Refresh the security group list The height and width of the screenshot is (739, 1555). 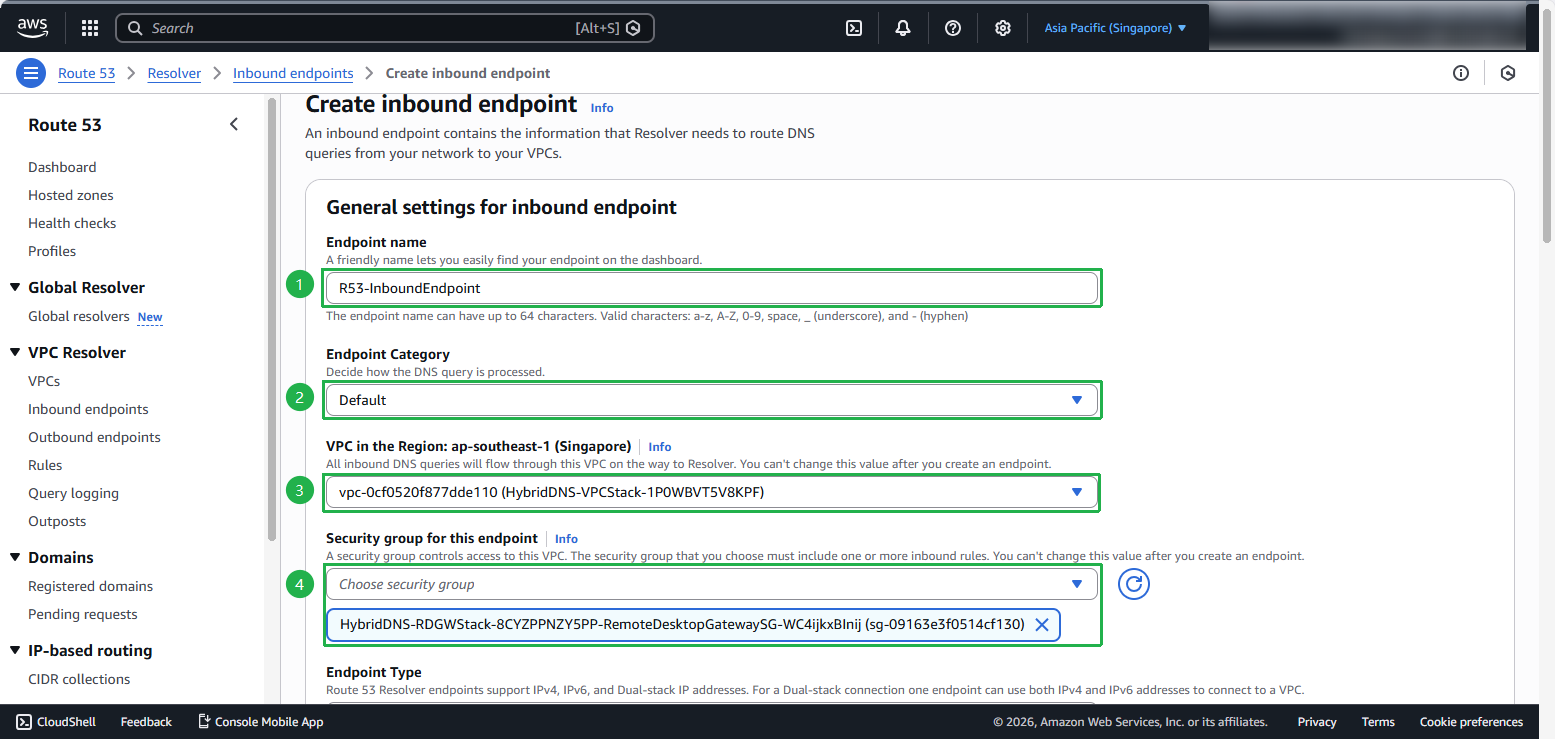pos(1133,584)
